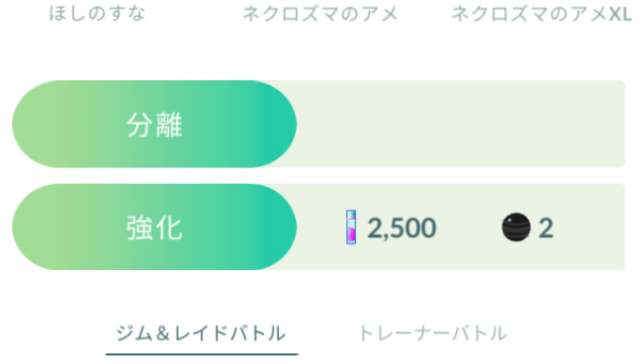This screenshot has width=640, height=364.
Task: Tap the 分離 separate button
Action: pos(154,124)
